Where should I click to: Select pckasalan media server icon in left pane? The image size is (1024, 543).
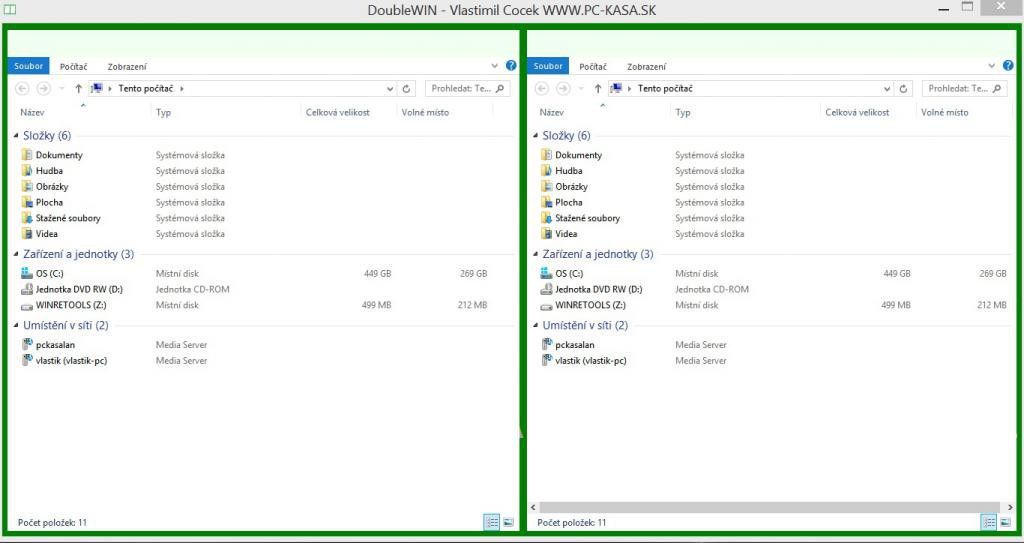pos(27,344)
